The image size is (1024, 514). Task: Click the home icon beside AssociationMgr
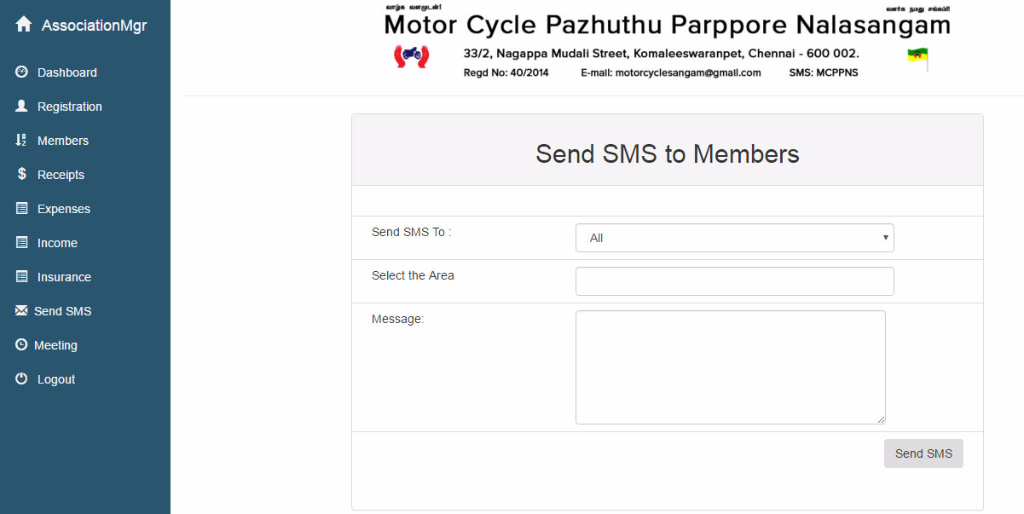pyautogui.click(x=24, y=25)
